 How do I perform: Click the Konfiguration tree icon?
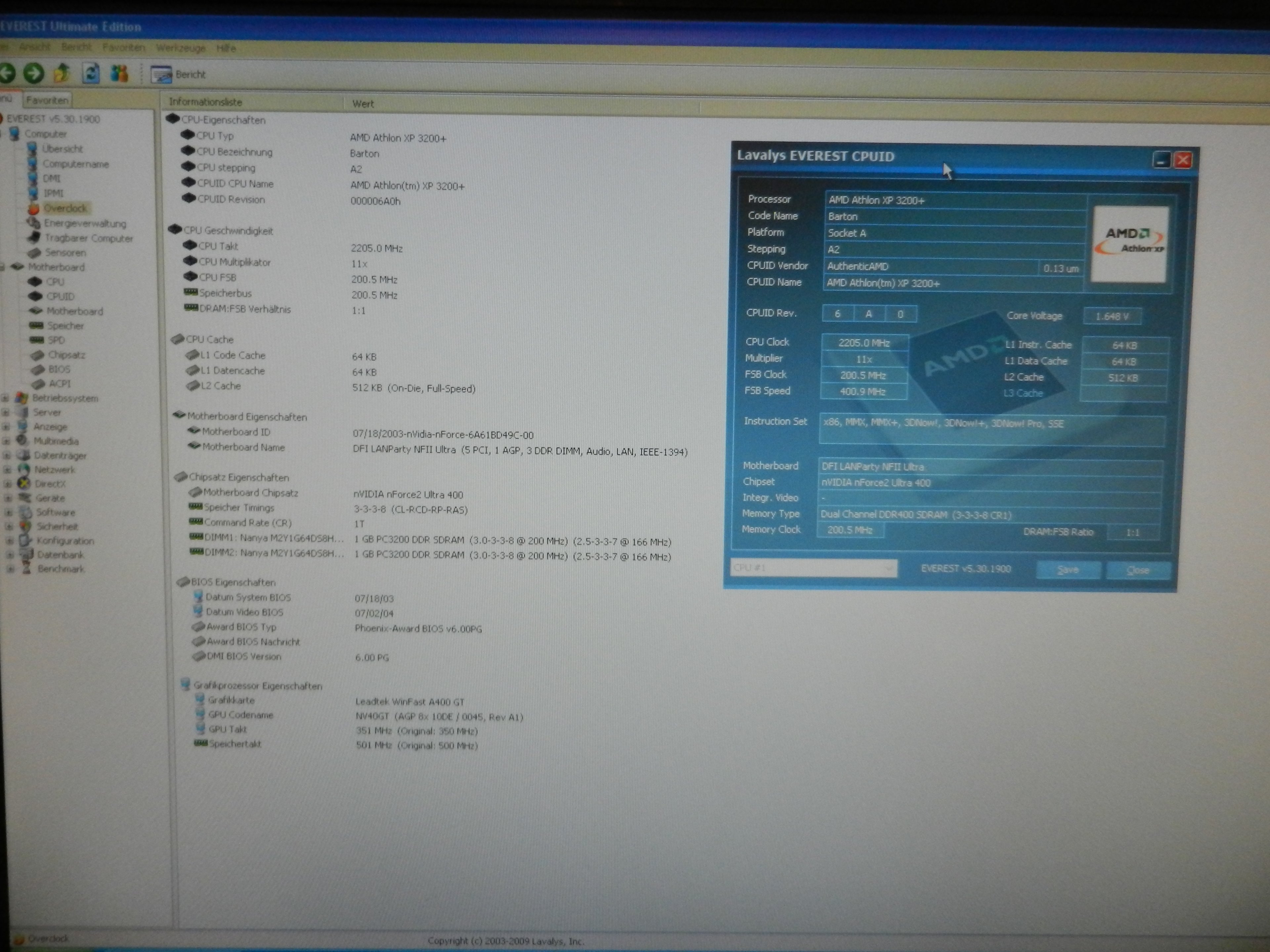25,540
